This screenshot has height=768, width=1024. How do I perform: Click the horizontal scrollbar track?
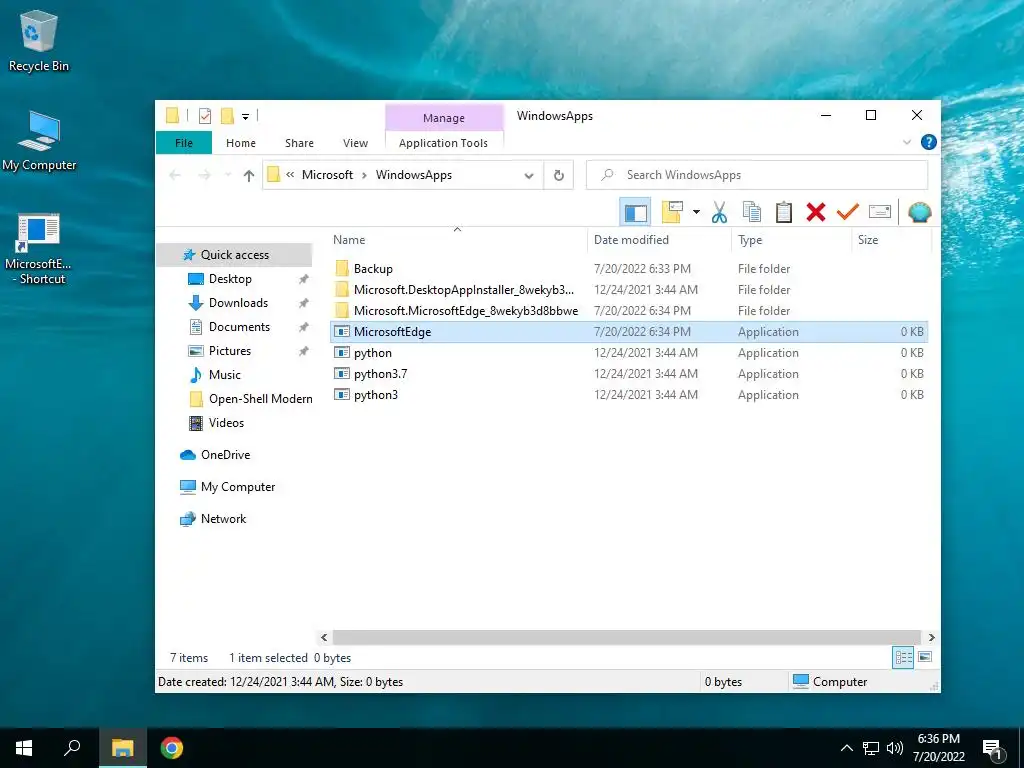pyautogui.click(x=626, y=637)
